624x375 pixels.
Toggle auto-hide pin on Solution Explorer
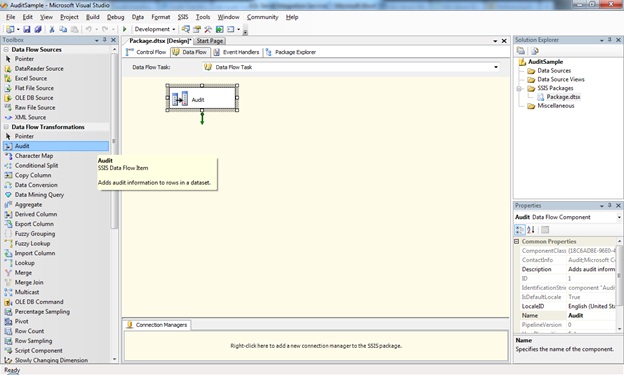[610, 40]
